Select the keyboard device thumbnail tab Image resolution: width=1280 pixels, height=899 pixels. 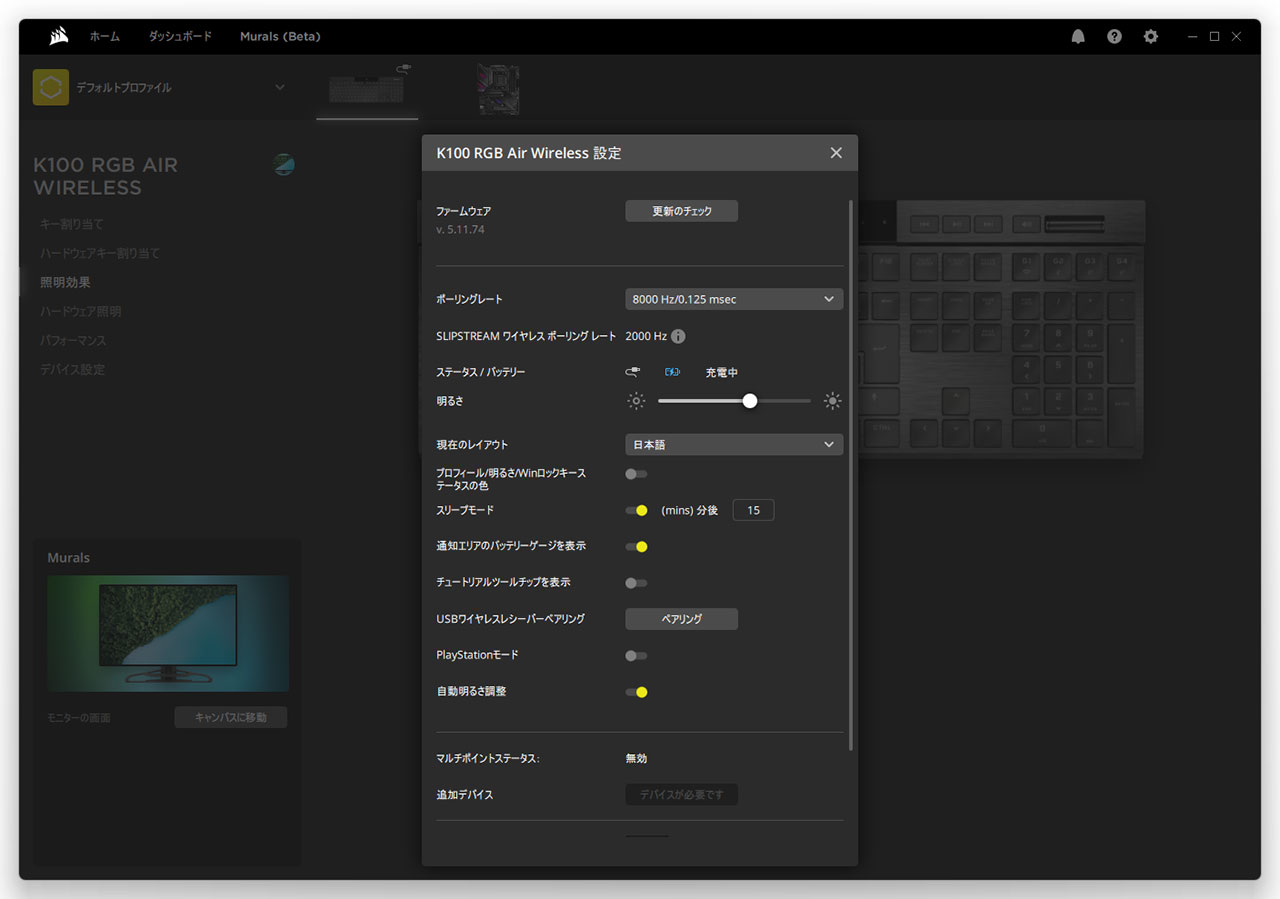point(367,88)
